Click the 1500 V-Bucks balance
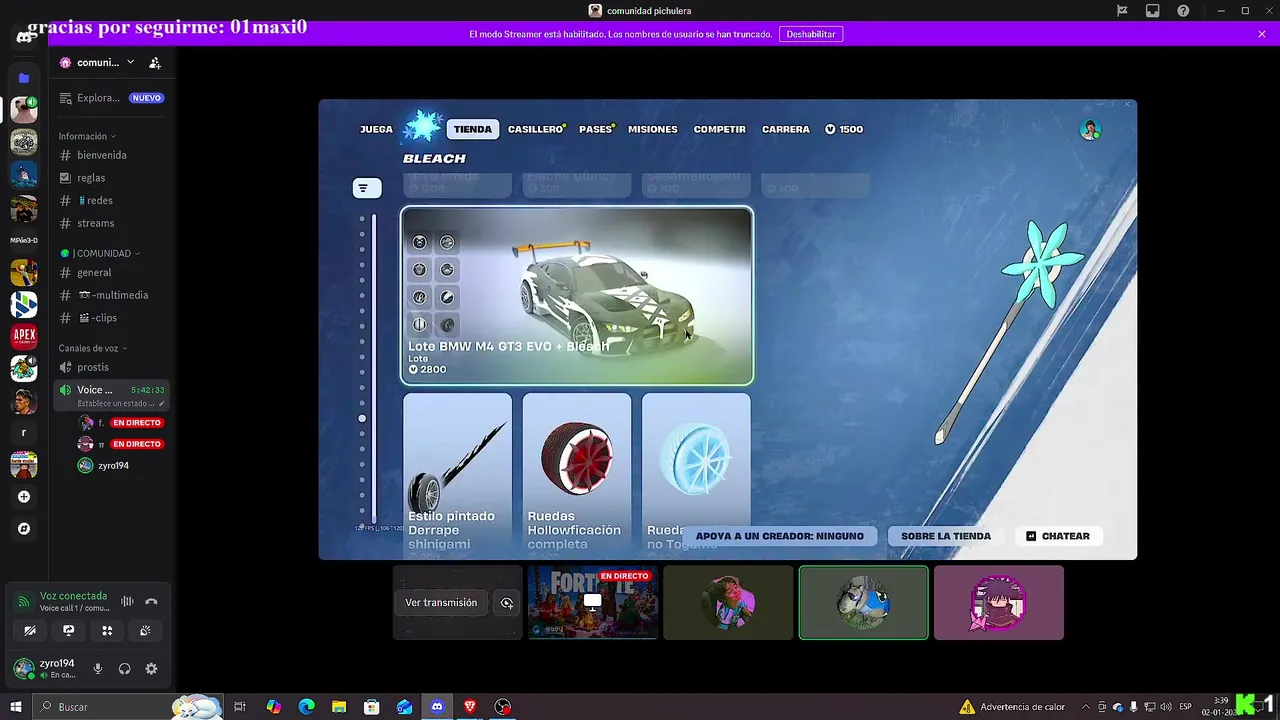 [844, 129]
